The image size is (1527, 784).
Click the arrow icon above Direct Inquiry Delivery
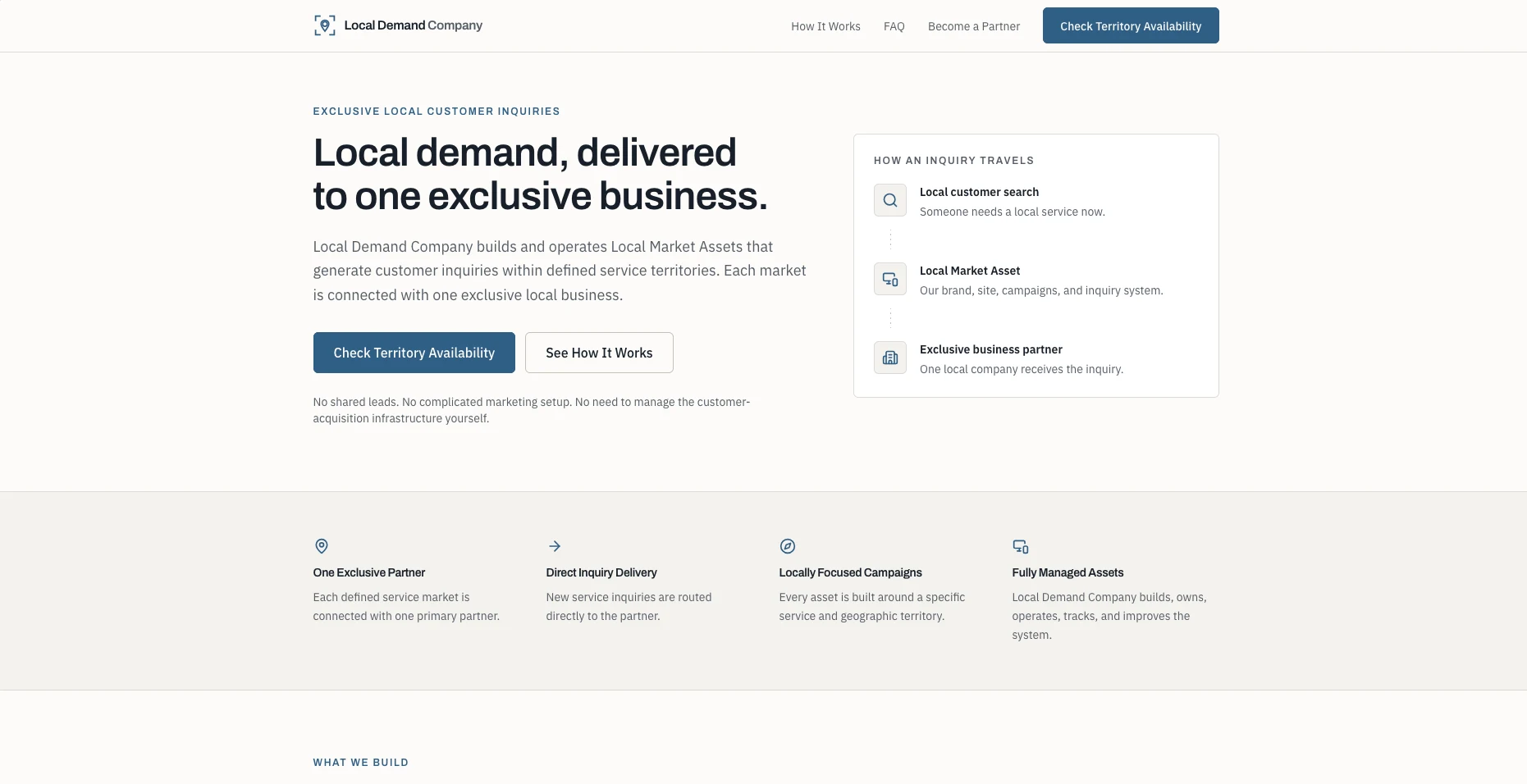click(x=555, y=546)
